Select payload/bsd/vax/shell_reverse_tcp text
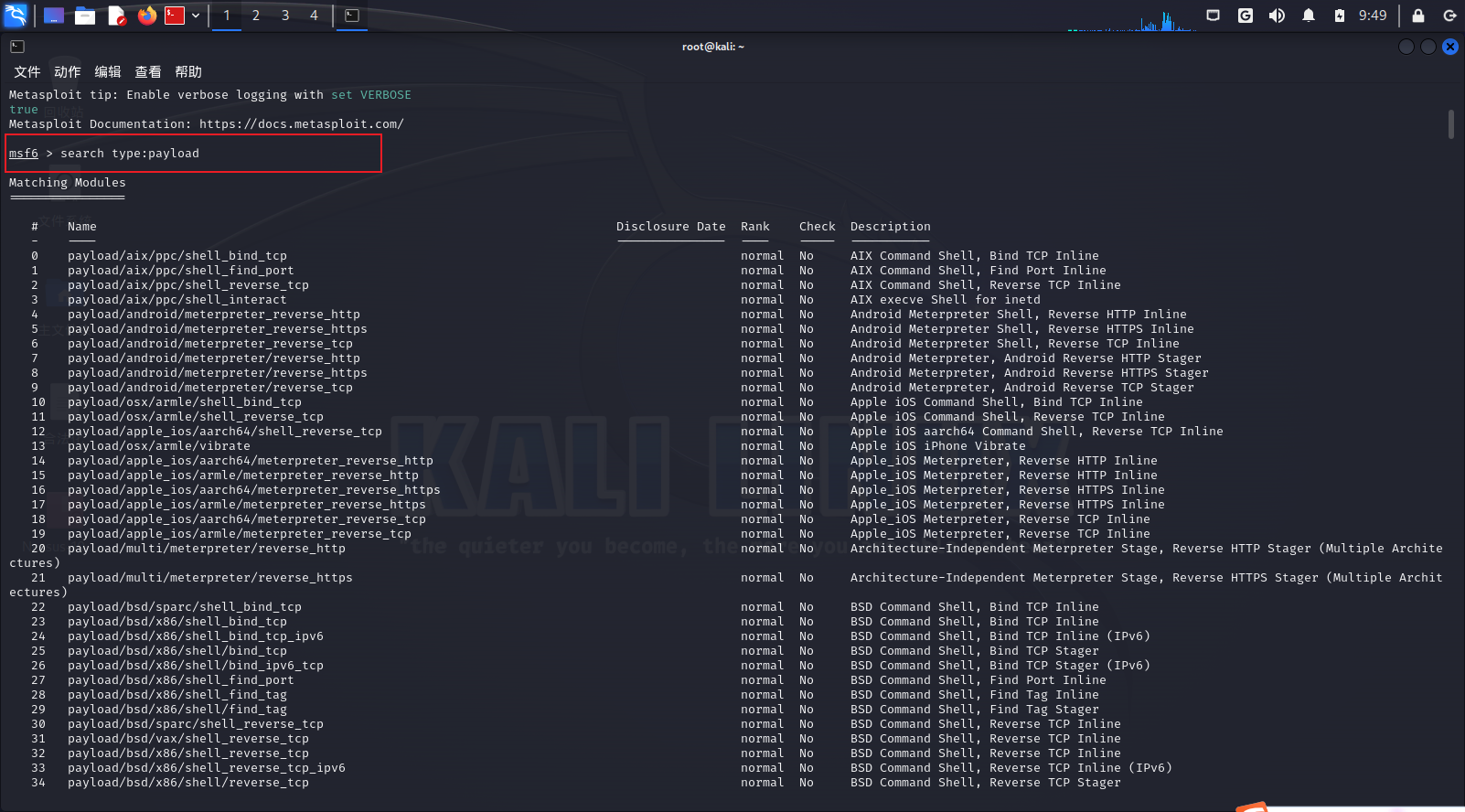Image resolution: width=1465 pixels, height=812 pixels. (188, 739)
